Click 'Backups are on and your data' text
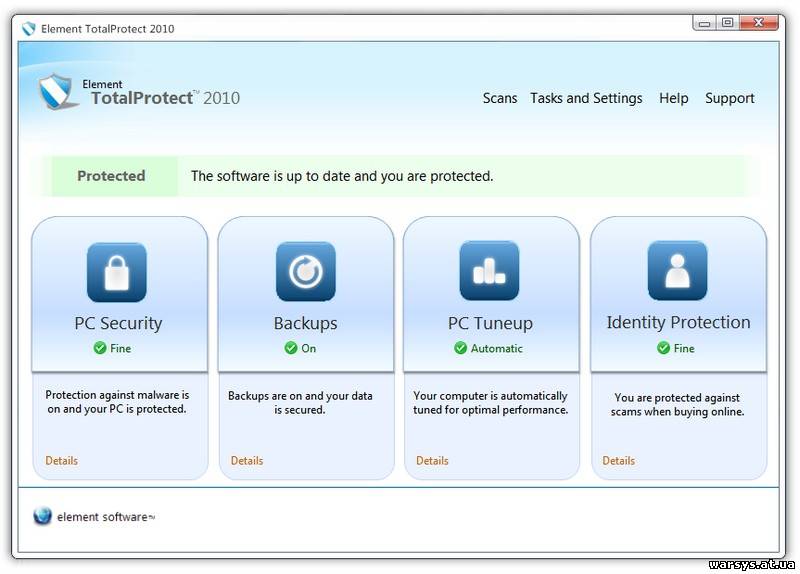 click(300, 403)
